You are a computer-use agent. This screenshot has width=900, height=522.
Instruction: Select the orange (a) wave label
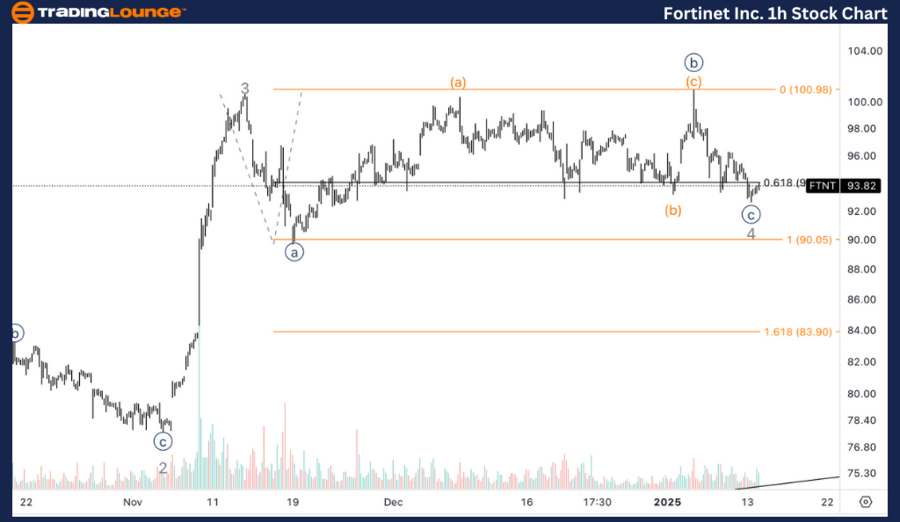point(458,81)
